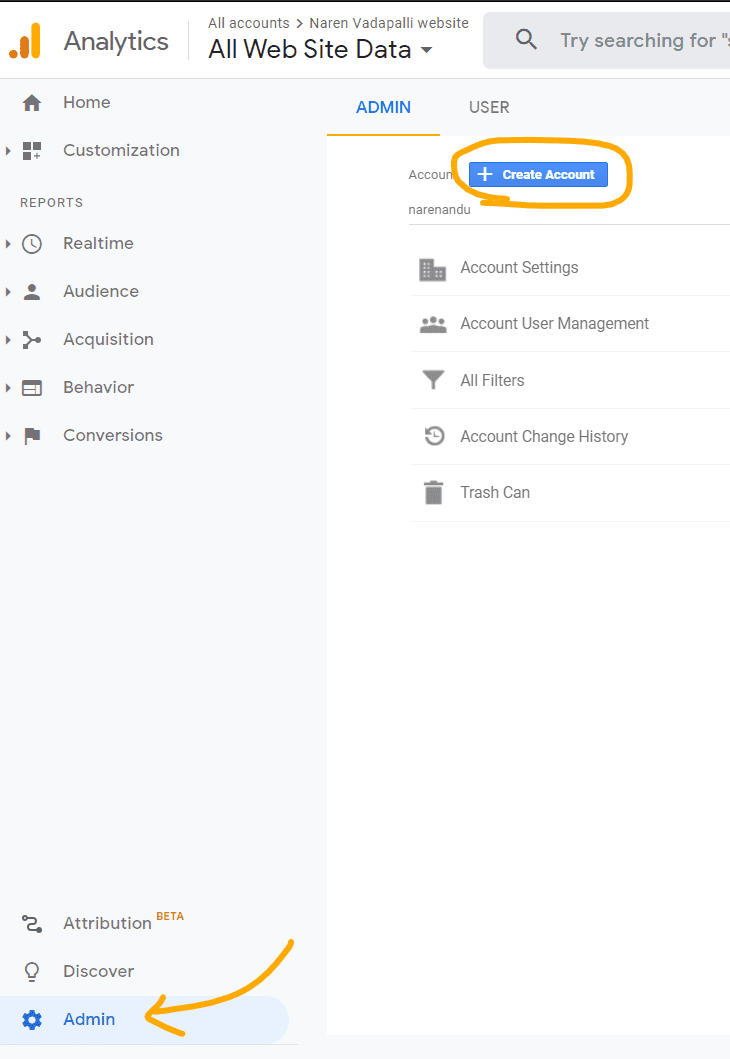Image resolution: width=730 pixels, height=1059 pixels.
Task: Click the narenandu account name
Action: pyautogui.click(x=440, y=209)
